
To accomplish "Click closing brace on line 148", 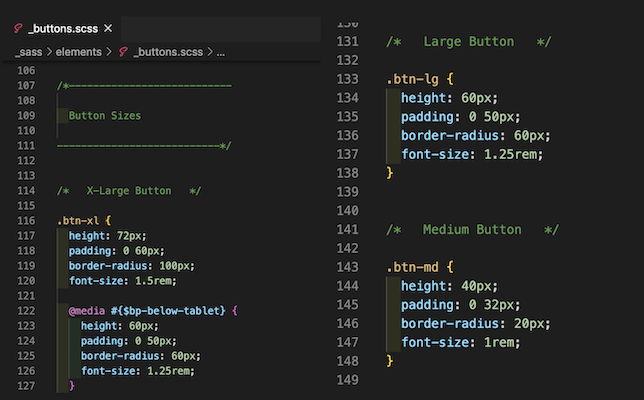I will [x=390, y=361].
